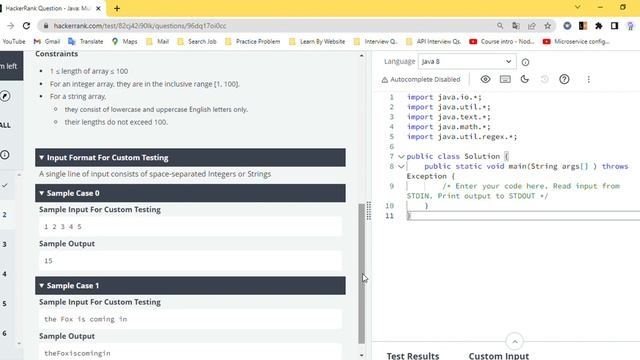
Task: Open the dark L extension icon
Action: 583,26
